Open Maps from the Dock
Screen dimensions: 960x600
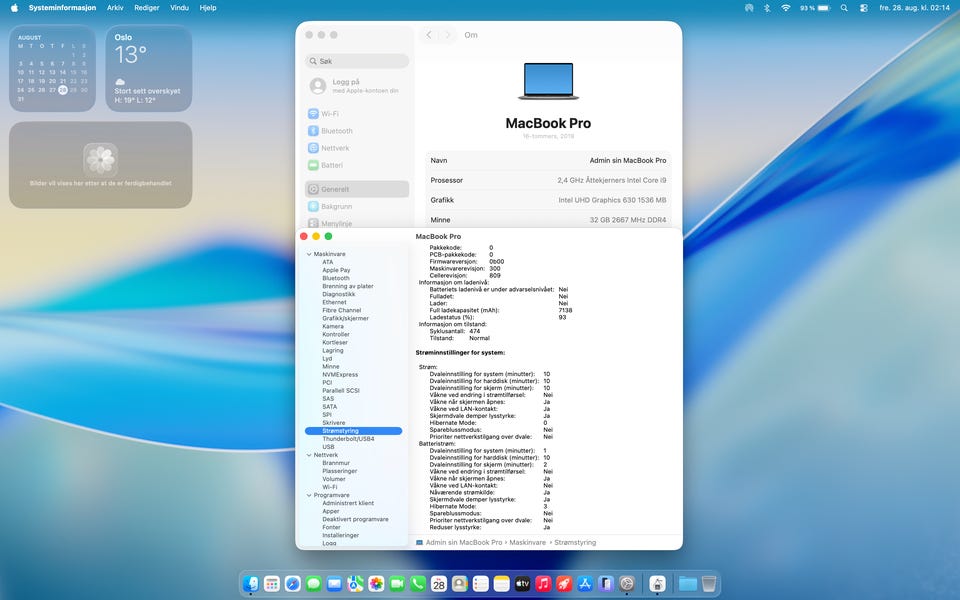tap(355, 584)
